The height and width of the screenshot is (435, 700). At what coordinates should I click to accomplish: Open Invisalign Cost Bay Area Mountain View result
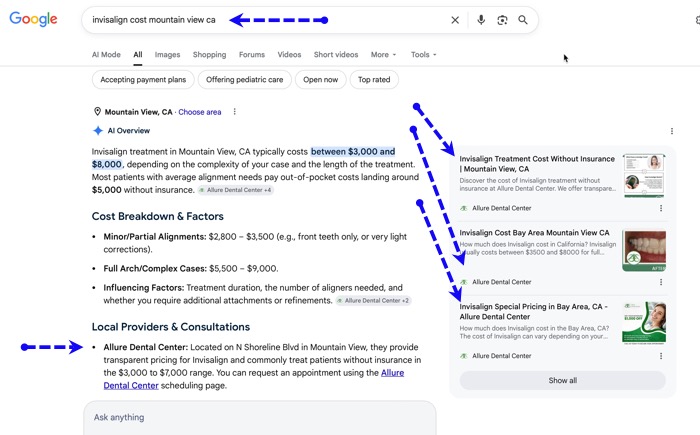(x=534, y=233)
